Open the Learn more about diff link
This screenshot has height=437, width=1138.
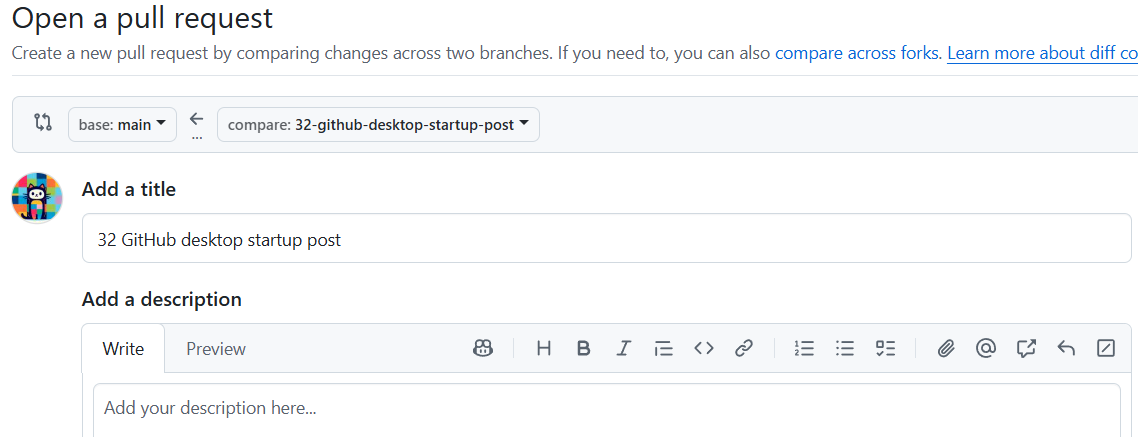point(1042,53)
